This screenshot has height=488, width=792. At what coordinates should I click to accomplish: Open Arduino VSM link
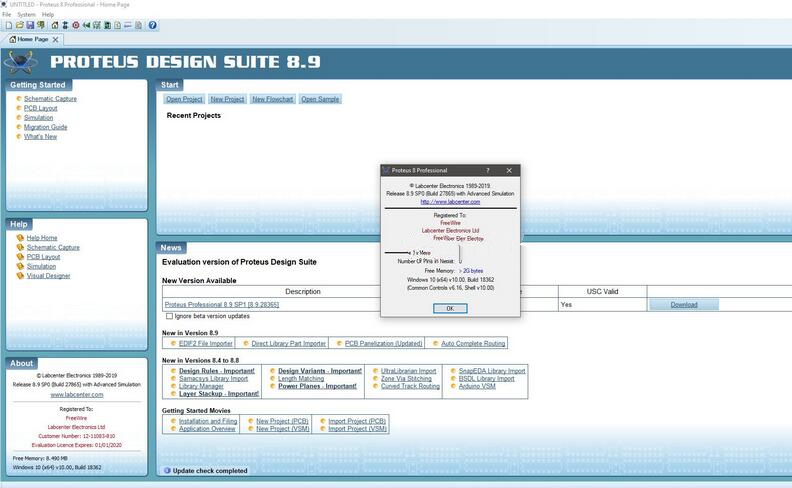(x=477, y=386)
